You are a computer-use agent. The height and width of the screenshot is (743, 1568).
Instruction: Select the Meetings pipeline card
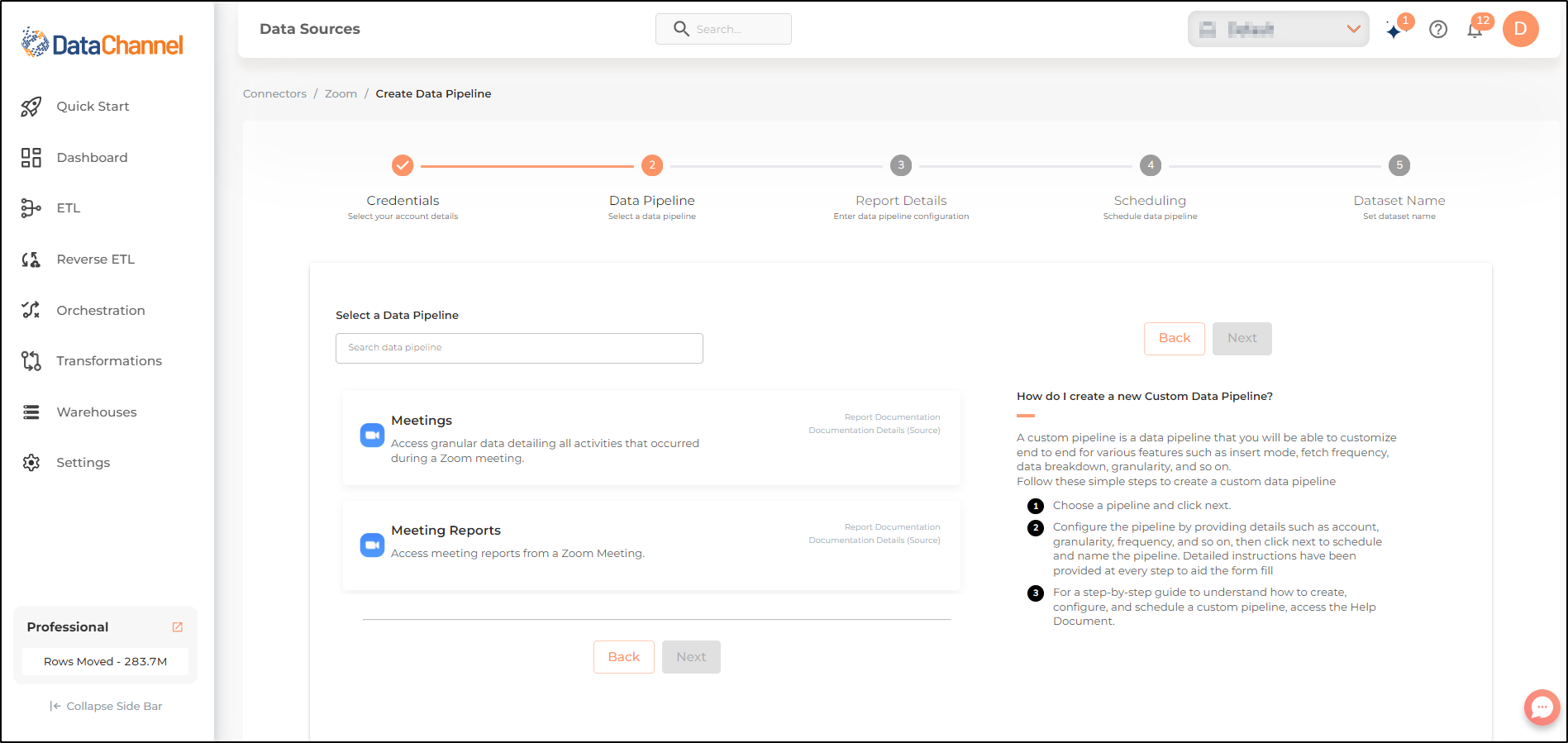[651, 438]
